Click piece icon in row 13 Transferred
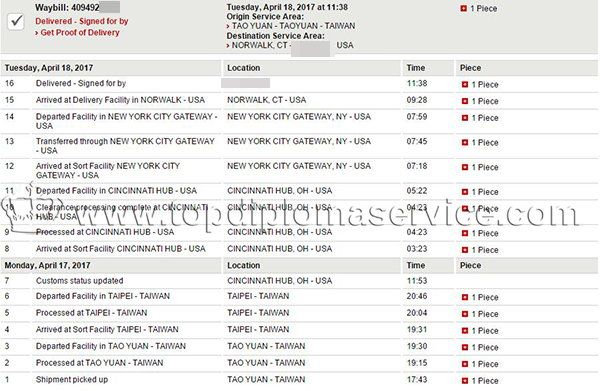 [465, 143]
